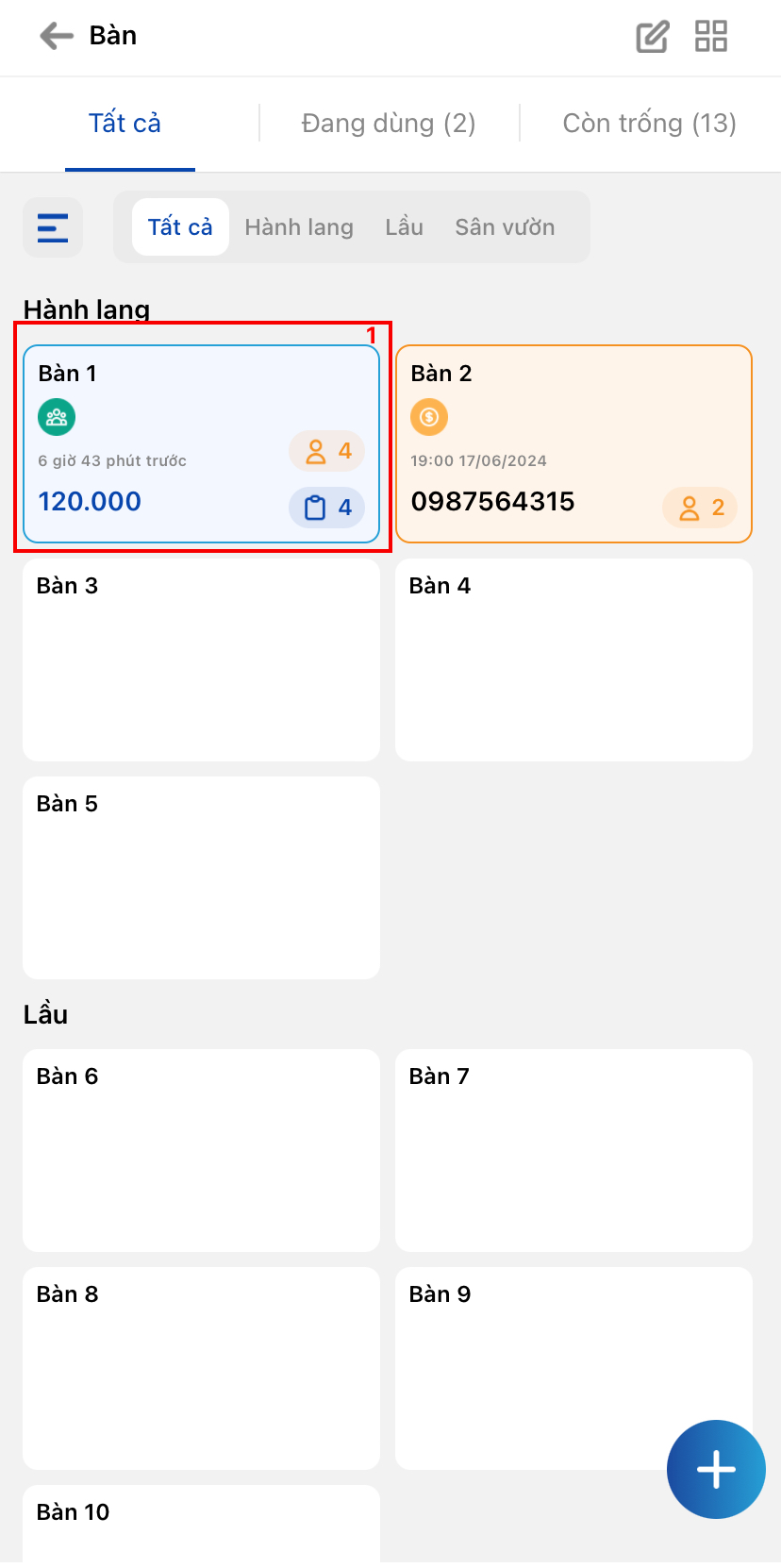Open the empty Bàn 3 table card

[201, 659]
